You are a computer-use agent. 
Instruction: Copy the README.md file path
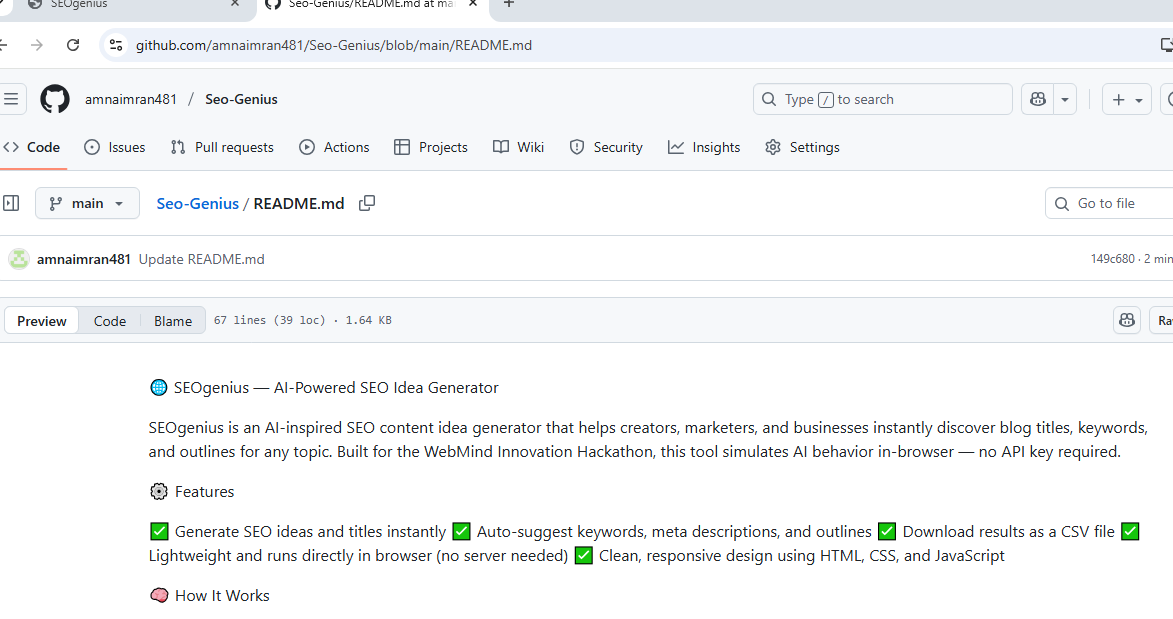click(367, 203)
